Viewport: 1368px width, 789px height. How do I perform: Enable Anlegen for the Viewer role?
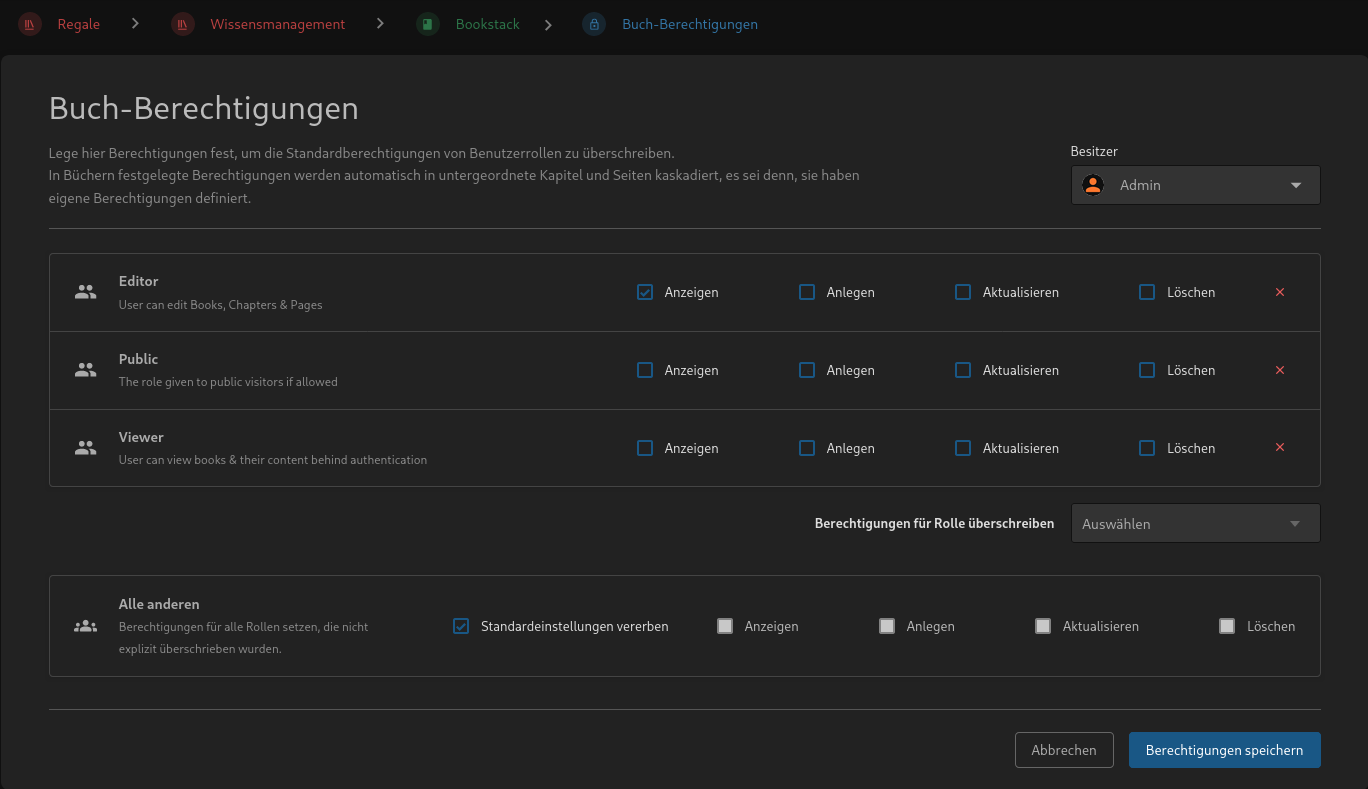(807, 448)
